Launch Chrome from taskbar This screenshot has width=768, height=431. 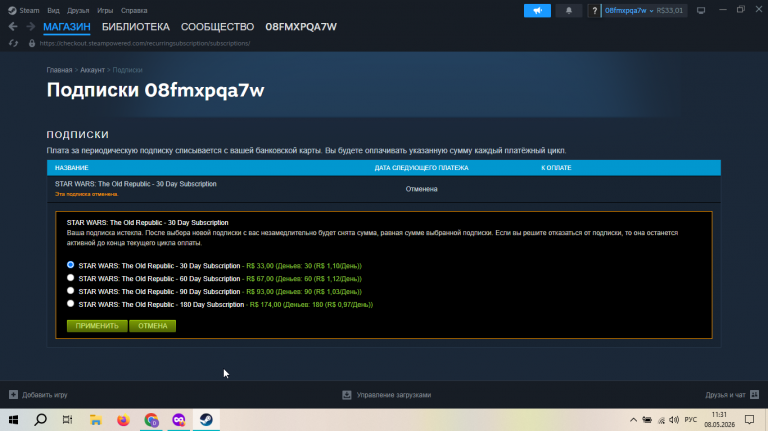coord(151,420)
